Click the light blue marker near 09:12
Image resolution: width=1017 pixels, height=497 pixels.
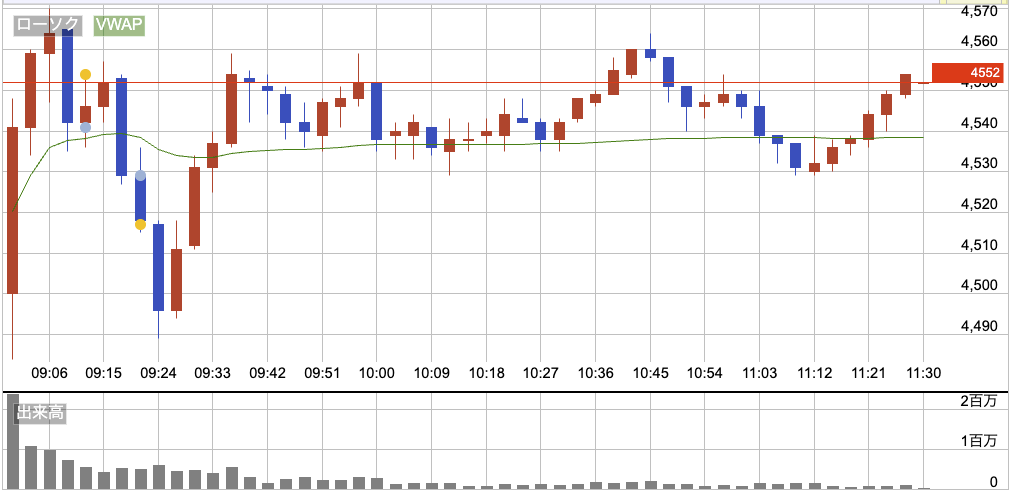(86, 127)
